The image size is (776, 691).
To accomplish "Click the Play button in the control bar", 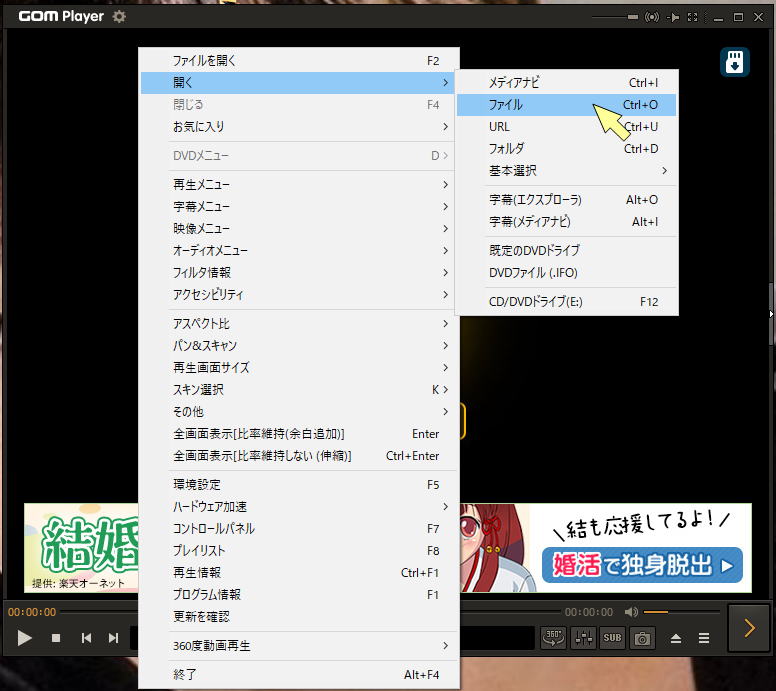I will pos(25,638).
